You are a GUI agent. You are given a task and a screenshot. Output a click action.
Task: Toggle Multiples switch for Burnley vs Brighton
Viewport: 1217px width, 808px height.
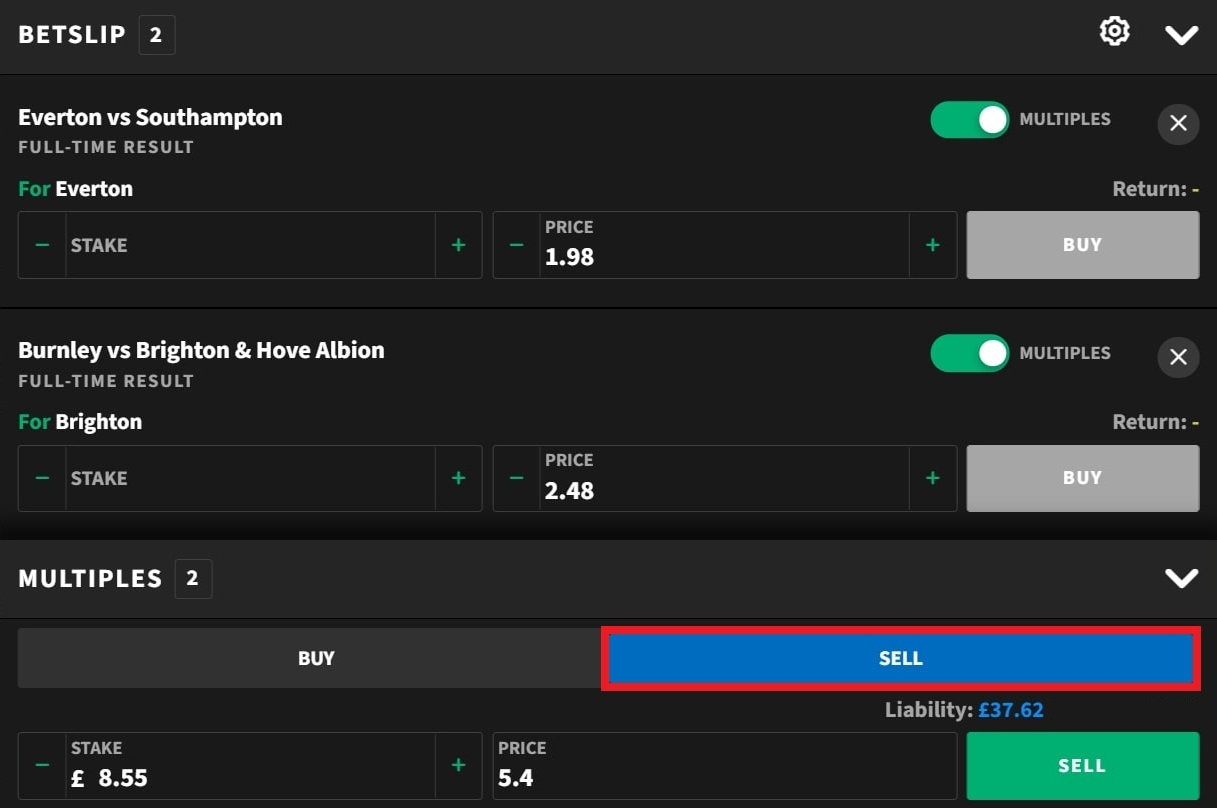click(x=969, y=353)
